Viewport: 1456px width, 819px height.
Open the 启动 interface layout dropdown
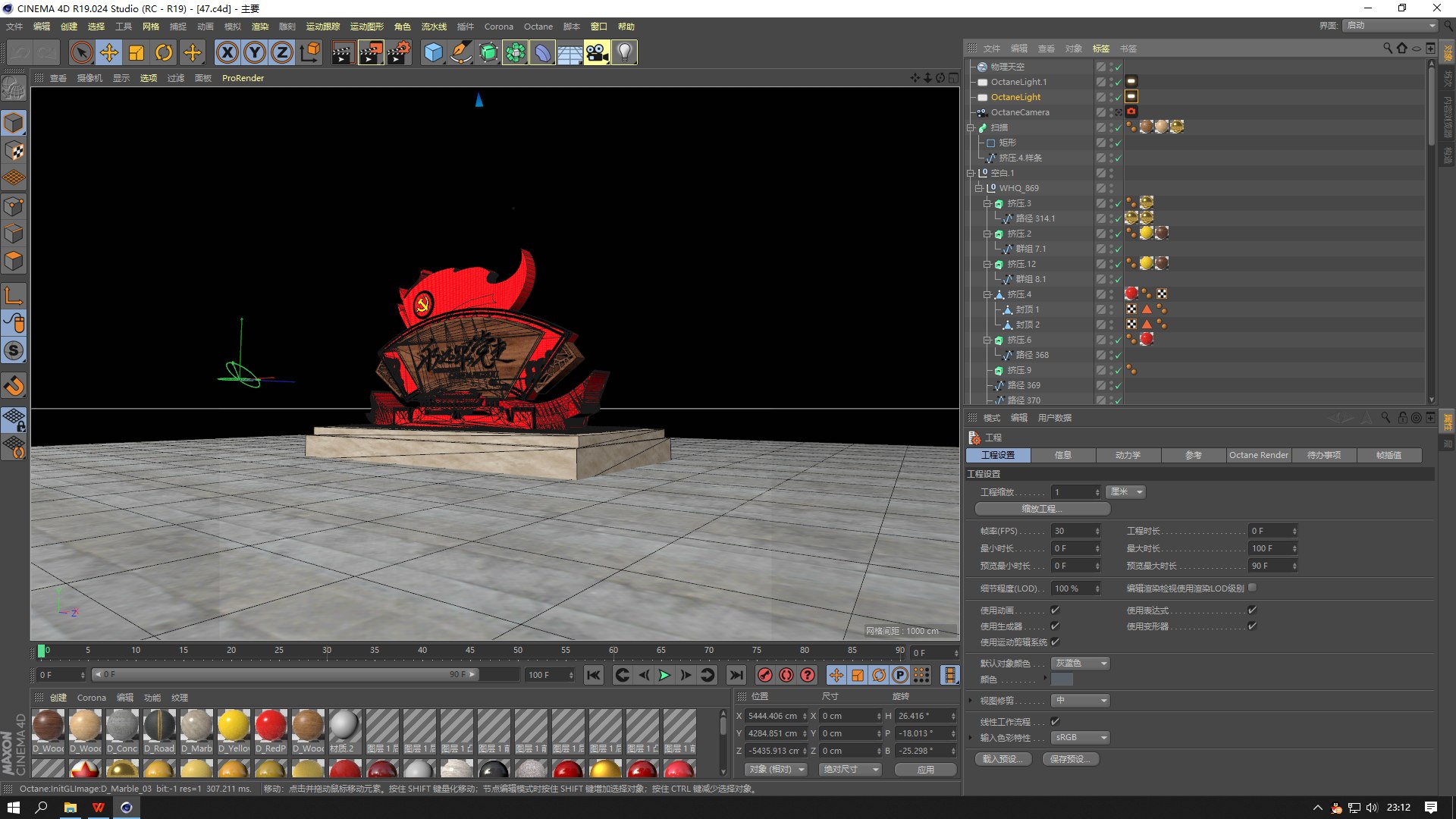(1391, 26)
